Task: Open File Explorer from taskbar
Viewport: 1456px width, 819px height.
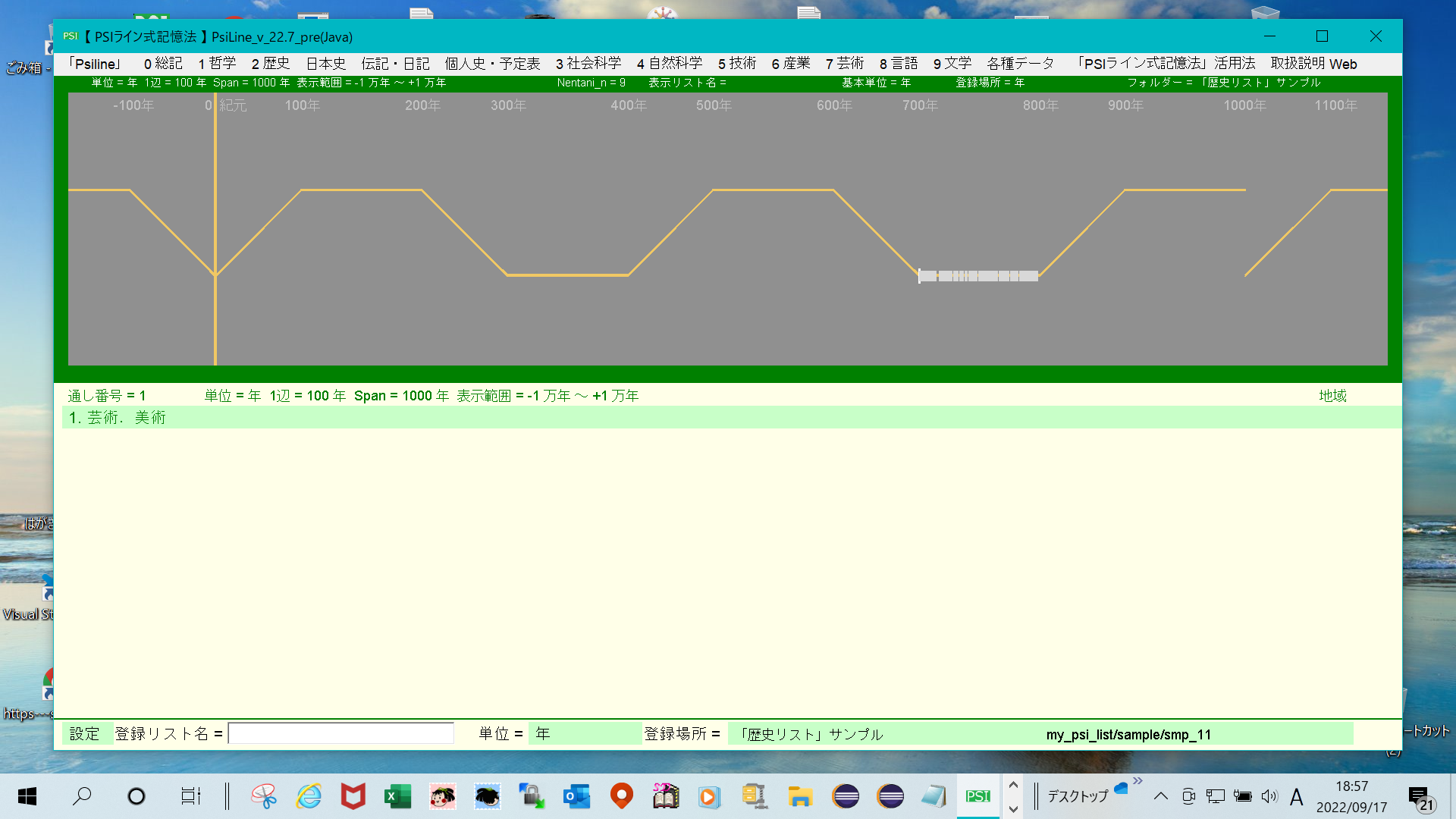Action: point(800,796)
